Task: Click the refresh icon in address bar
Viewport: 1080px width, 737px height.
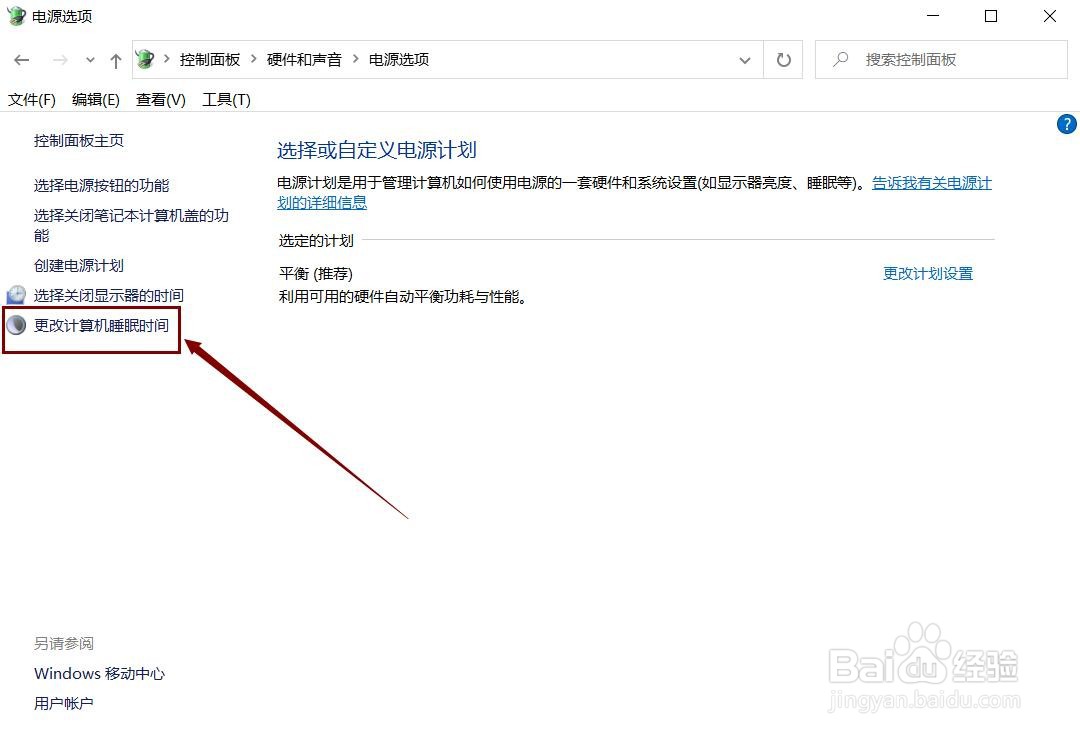Action: point(783,59)
